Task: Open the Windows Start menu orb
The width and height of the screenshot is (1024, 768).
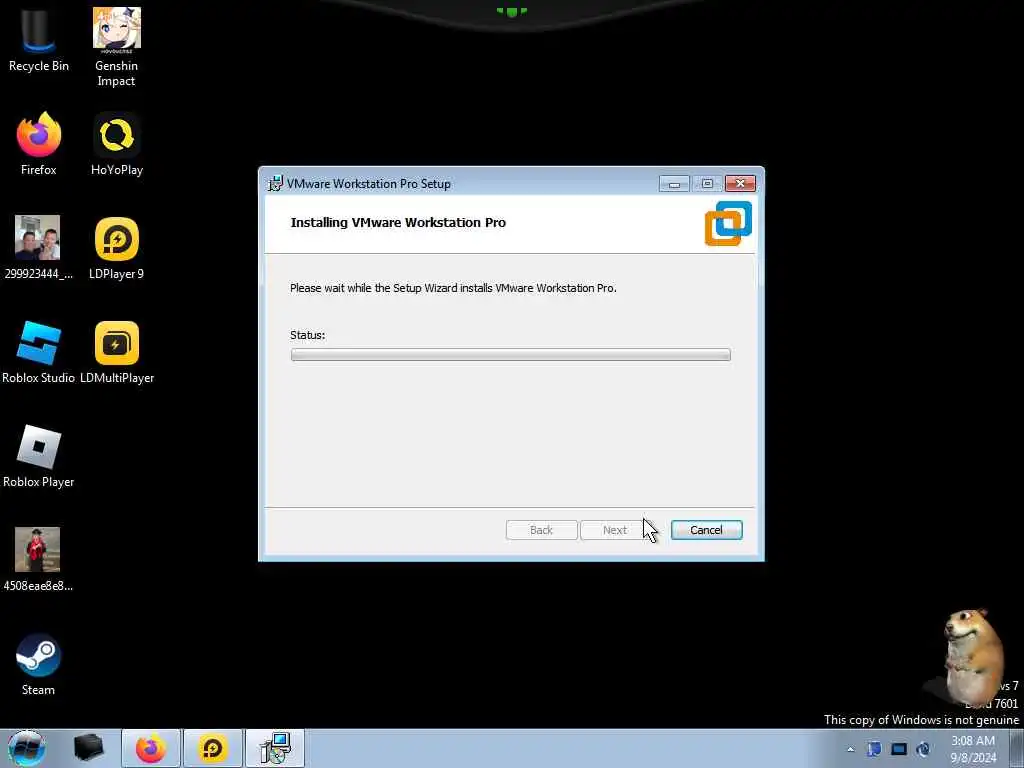Action: [27, 748]
